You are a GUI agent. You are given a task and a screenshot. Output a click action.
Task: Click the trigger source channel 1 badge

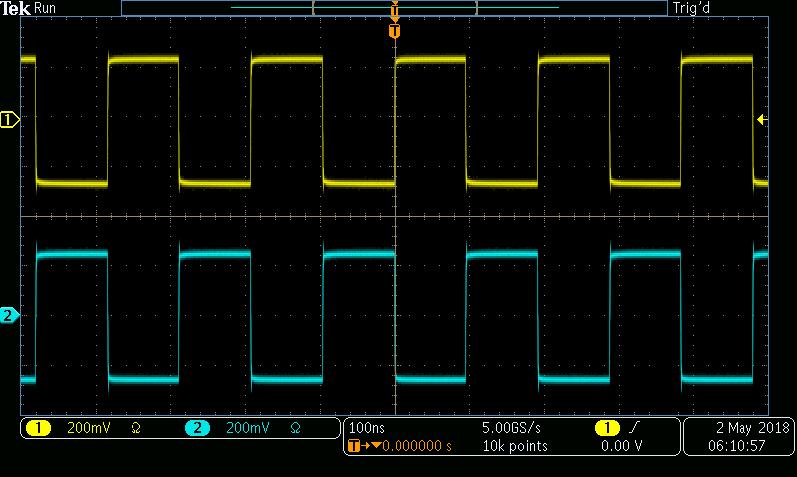coord(607,428)
